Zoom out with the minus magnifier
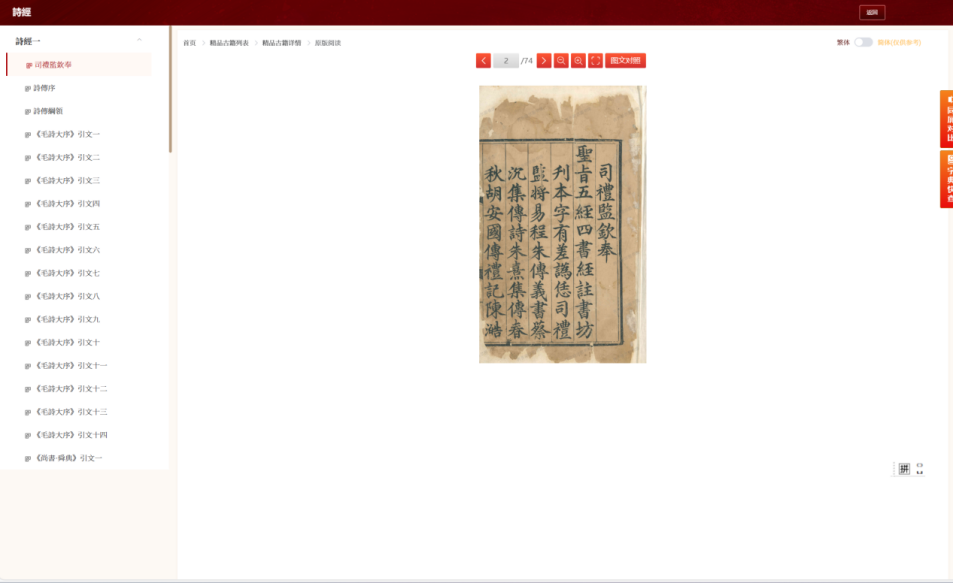953x583 pixels. click(x=561, y=61)
